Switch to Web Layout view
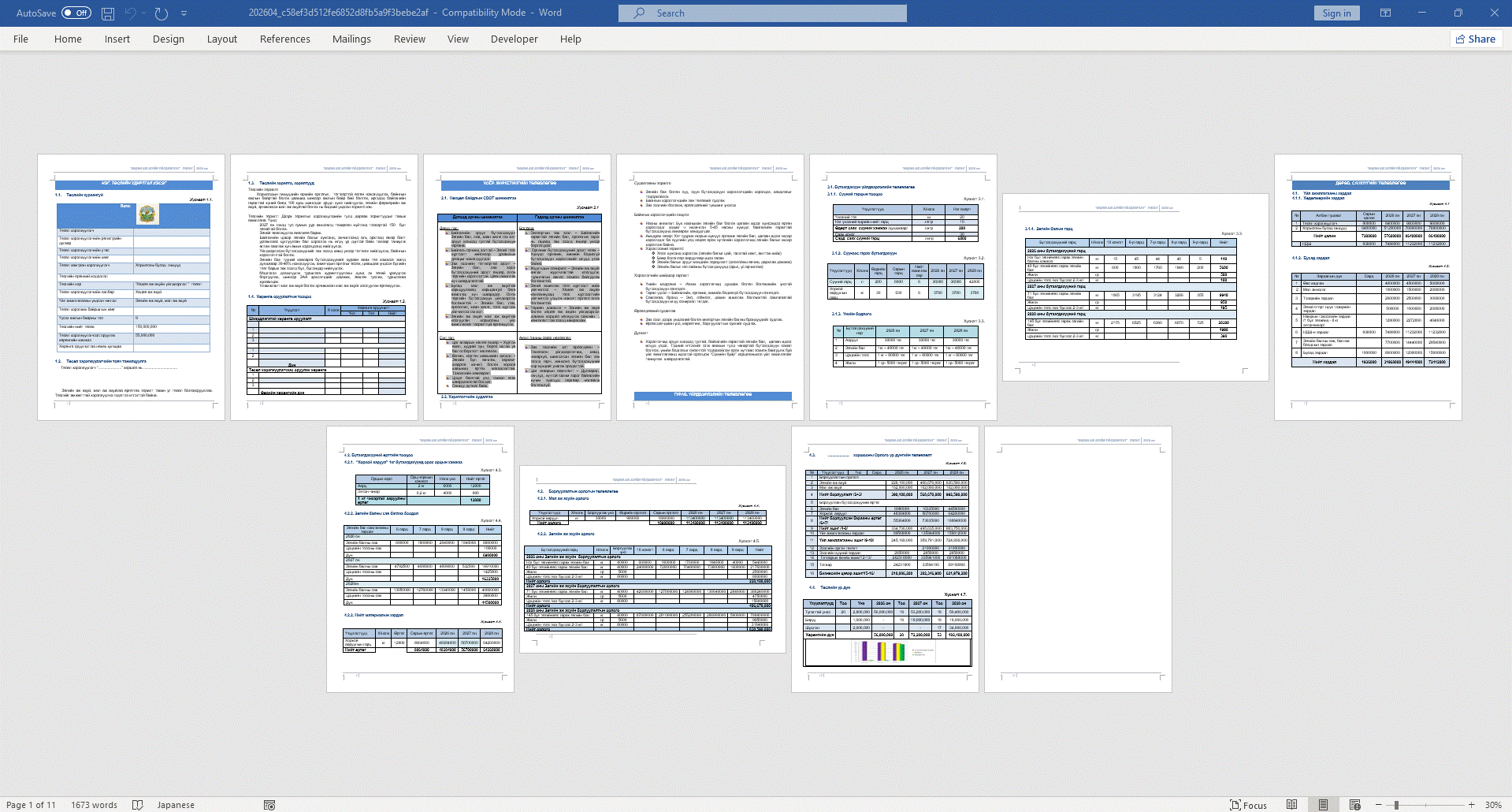This screenshot has height=812, width=1512. tap(1354, 805)
